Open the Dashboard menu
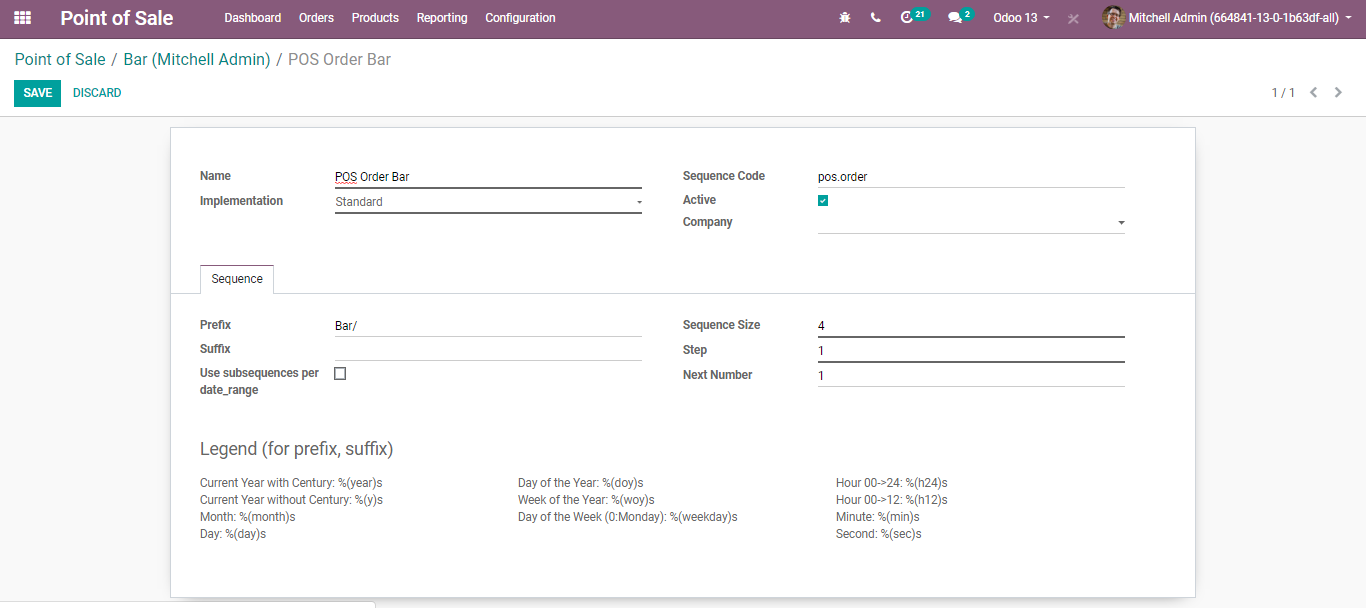The image size is (1366, 608). click(x=253, y=18)
